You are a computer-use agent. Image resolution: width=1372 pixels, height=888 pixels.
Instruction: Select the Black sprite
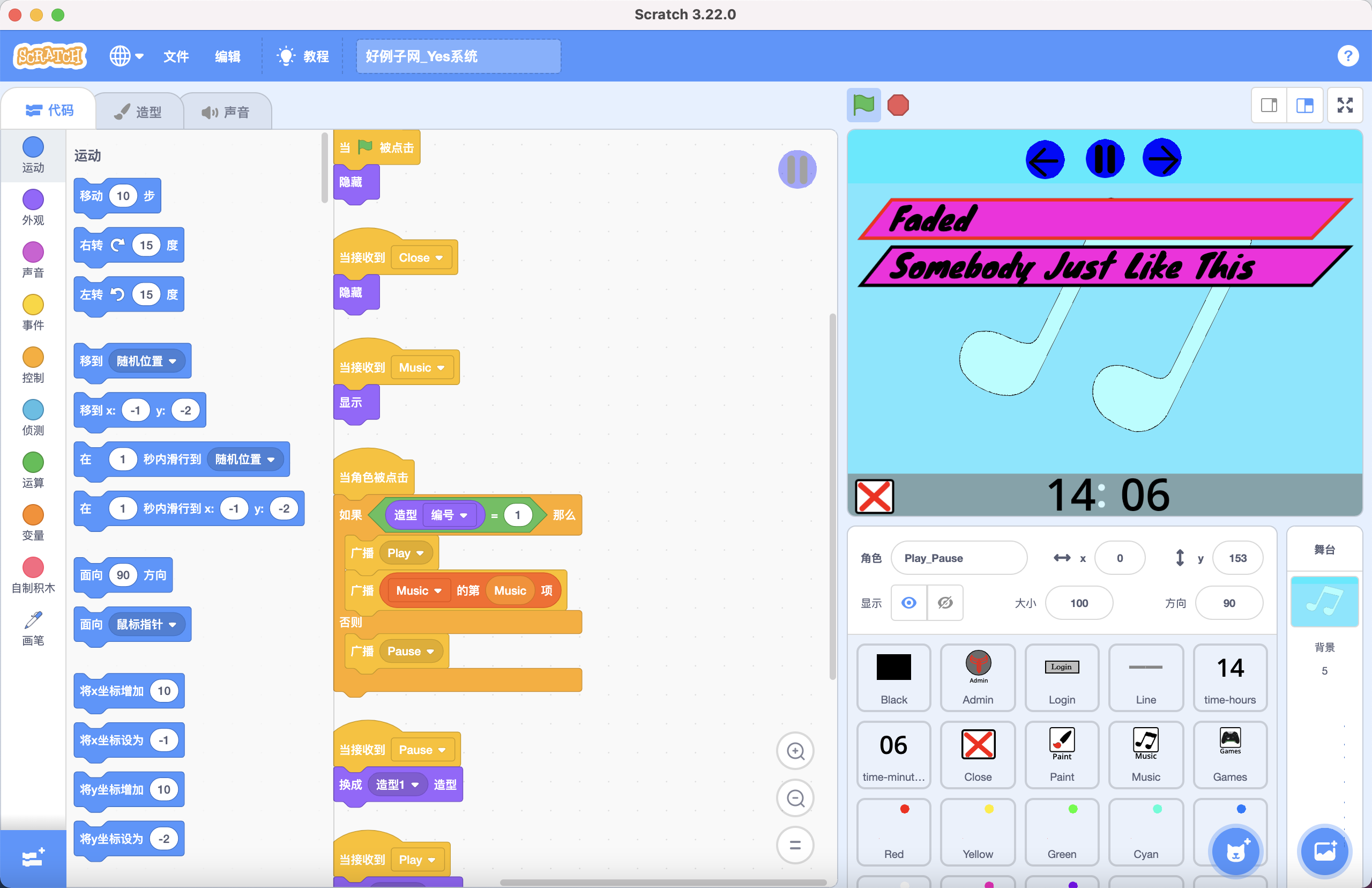tap(893, 677)
